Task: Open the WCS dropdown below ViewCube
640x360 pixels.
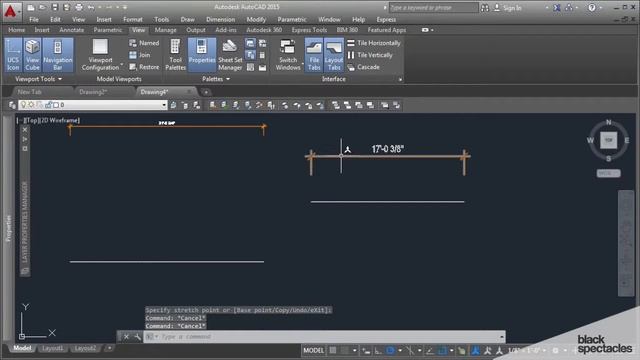Action: [x=608, y=173]
